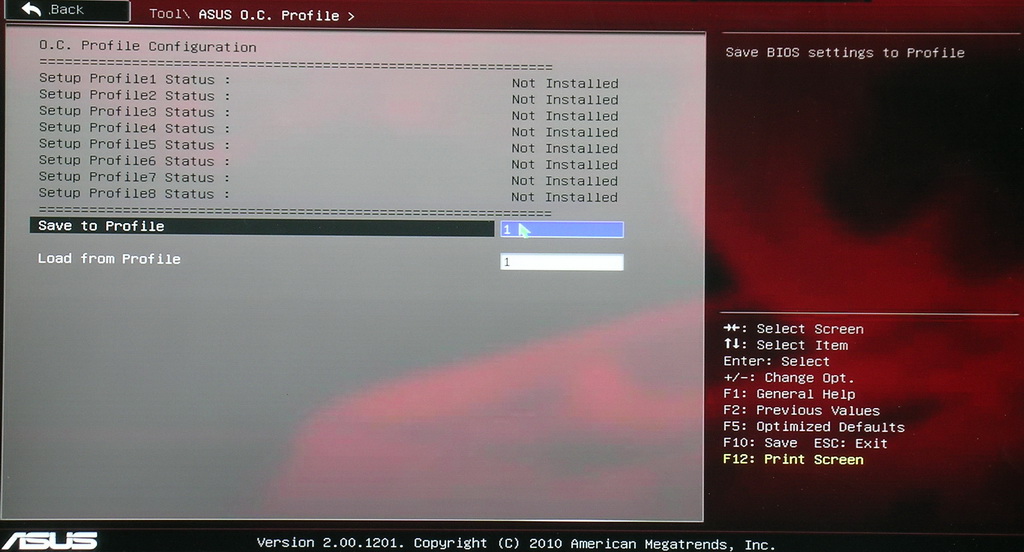Click F1: General Help hint

[x=789, y=394]
